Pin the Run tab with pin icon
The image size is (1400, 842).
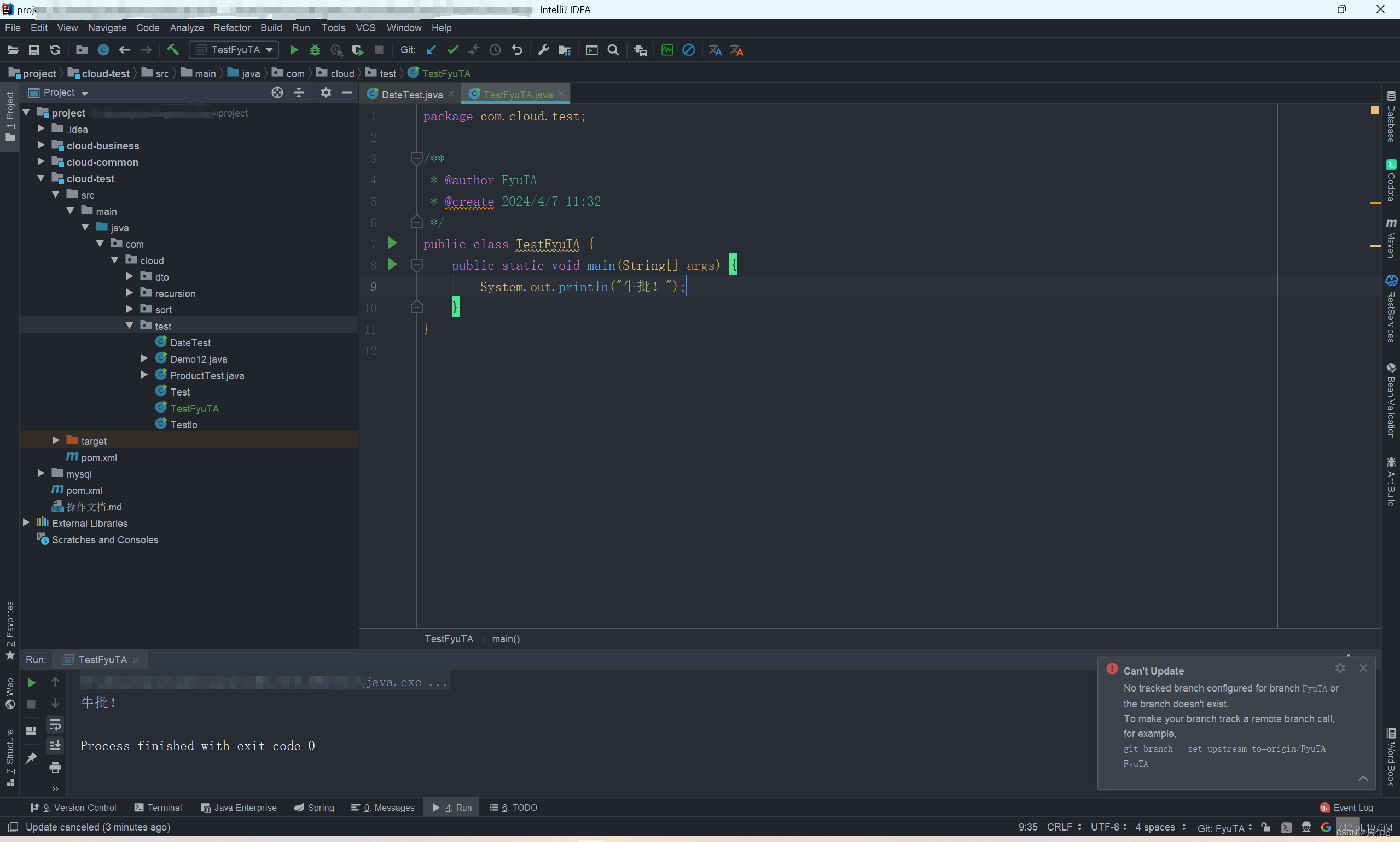point(31,758)
